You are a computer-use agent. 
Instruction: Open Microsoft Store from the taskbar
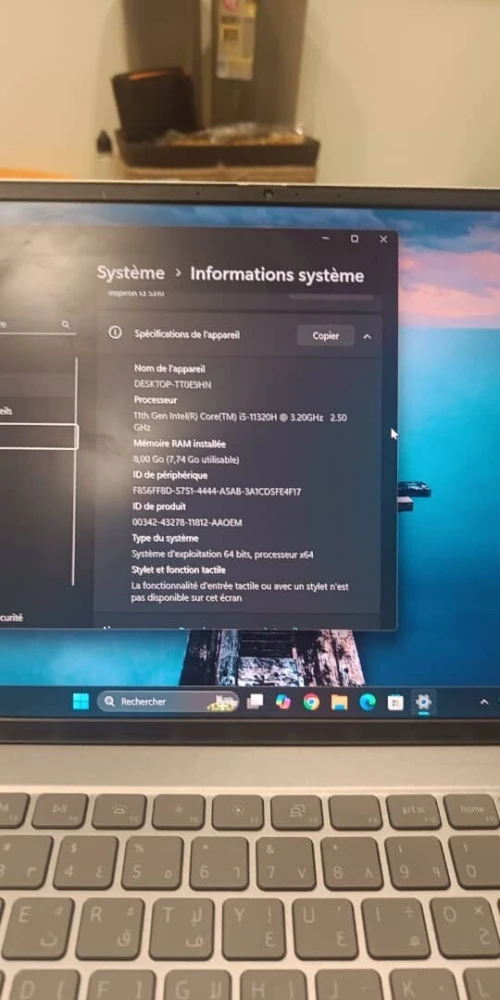point(395,702)
